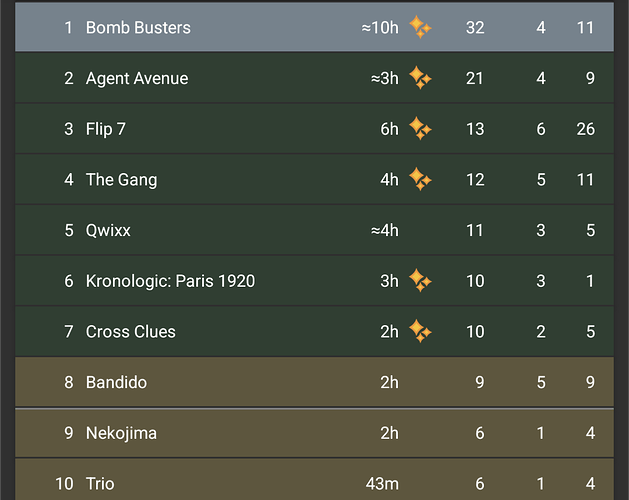Select the Nekojima row title

point(121,433)
